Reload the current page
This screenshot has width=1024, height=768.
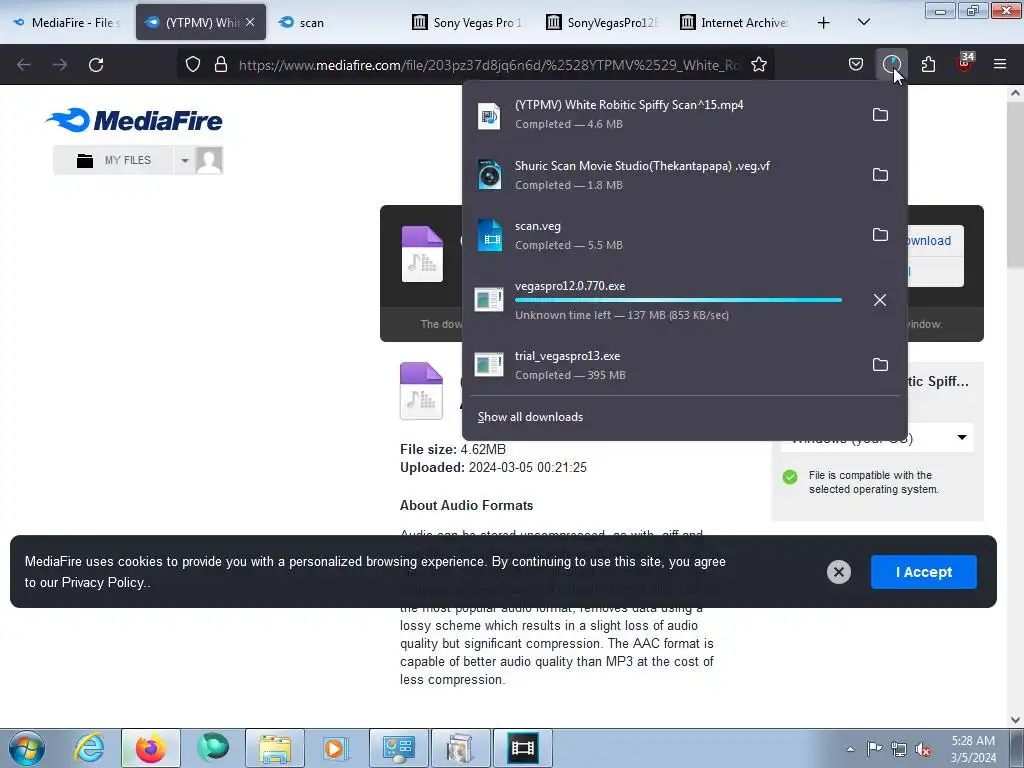click(96, 65)
